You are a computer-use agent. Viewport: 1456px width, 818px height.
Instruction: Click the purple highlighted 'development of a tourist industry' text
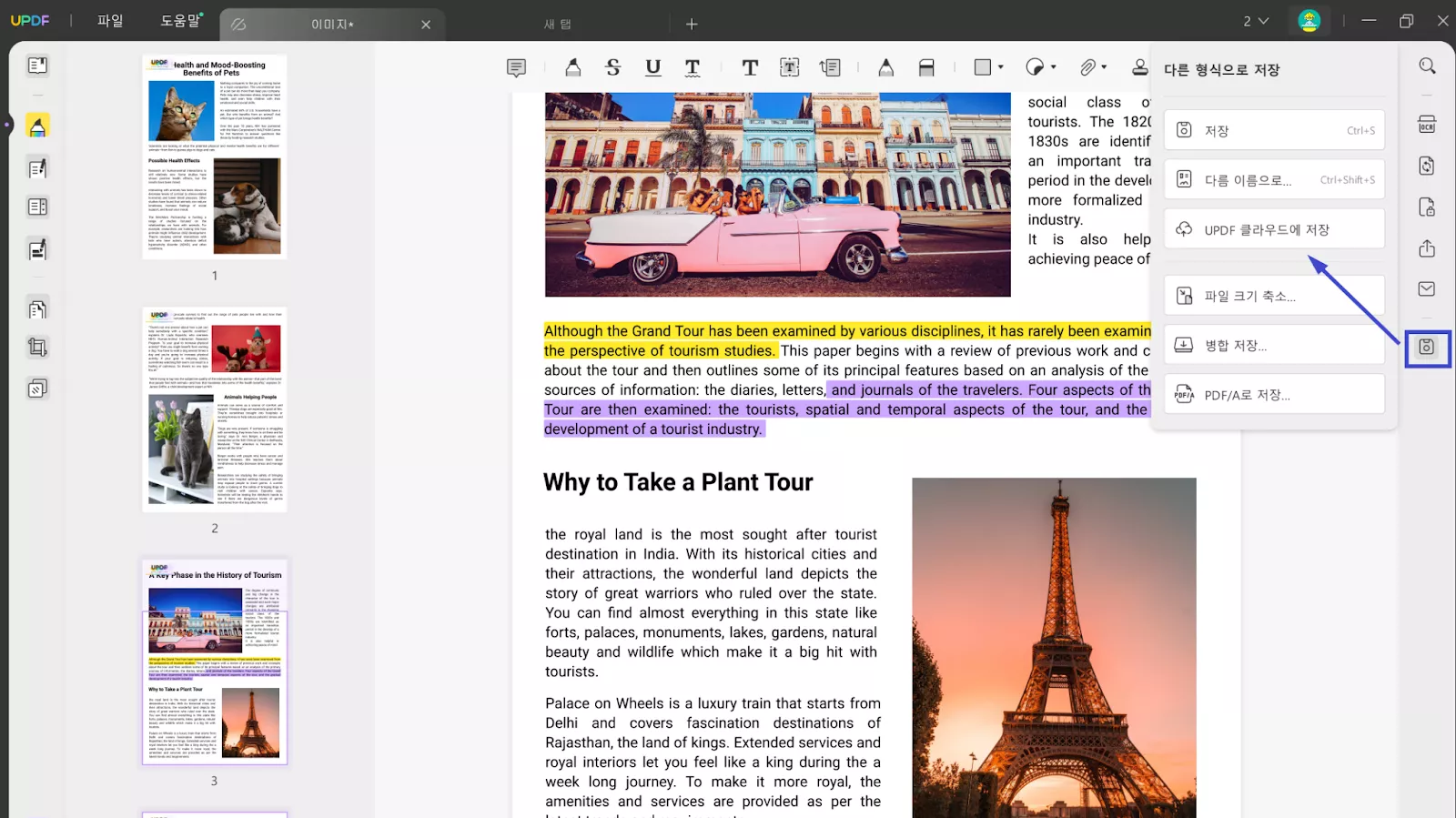click(x=654, y=429)
